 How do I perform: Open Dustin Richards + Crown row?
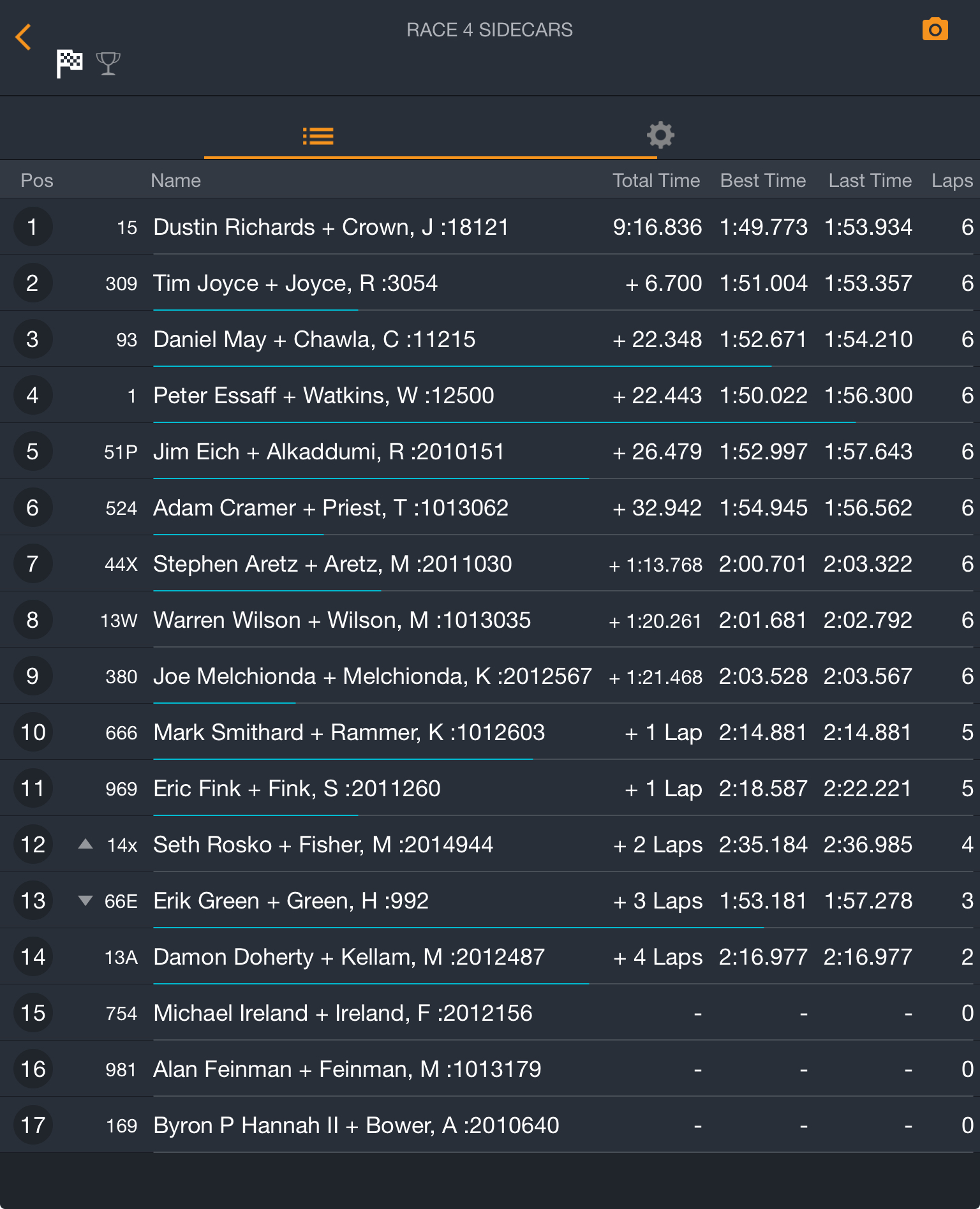pos(330,227)
